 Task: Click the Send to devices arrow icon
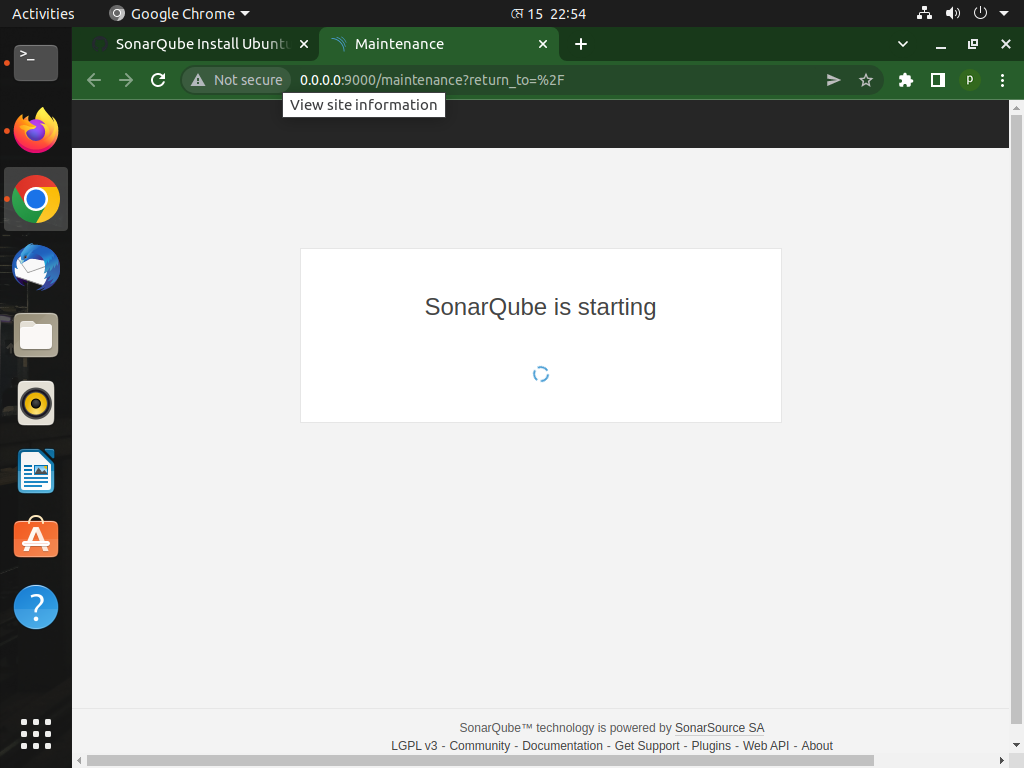833,80
